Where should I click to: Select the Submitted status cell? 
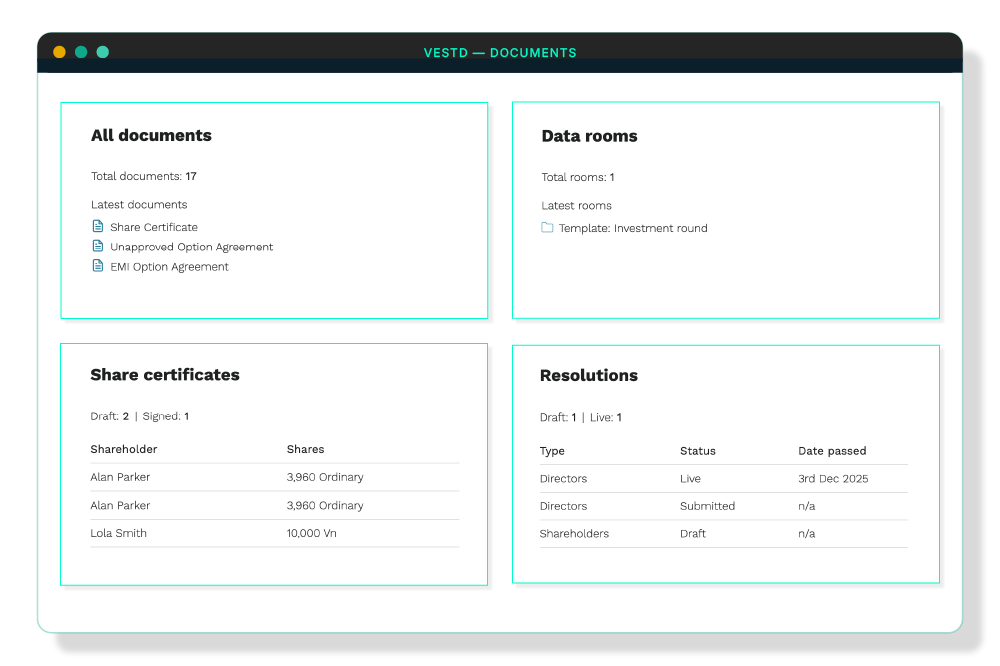click(708, 506)
